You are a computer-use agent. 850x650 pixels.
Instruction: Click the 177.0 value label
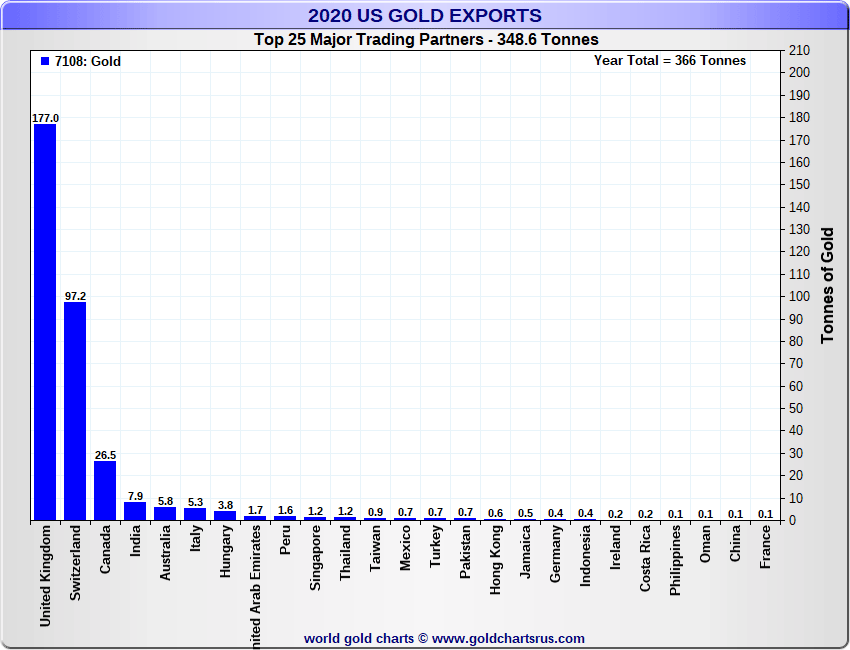click(45, 118)
